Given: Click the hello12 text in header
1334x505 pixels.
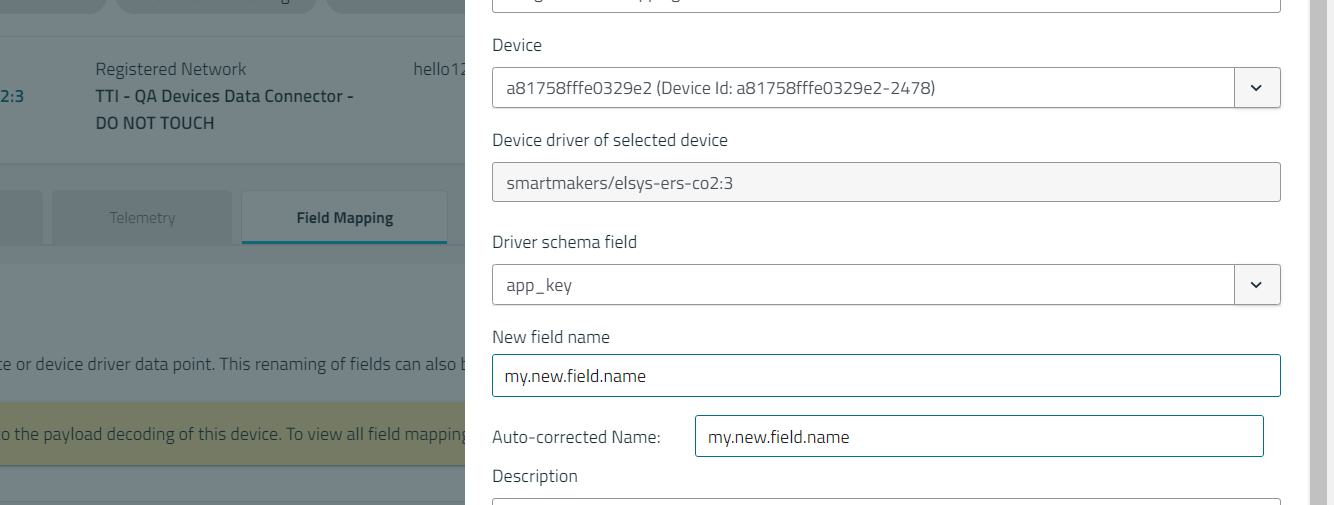Looking at the screenshot, I should 440,69.
